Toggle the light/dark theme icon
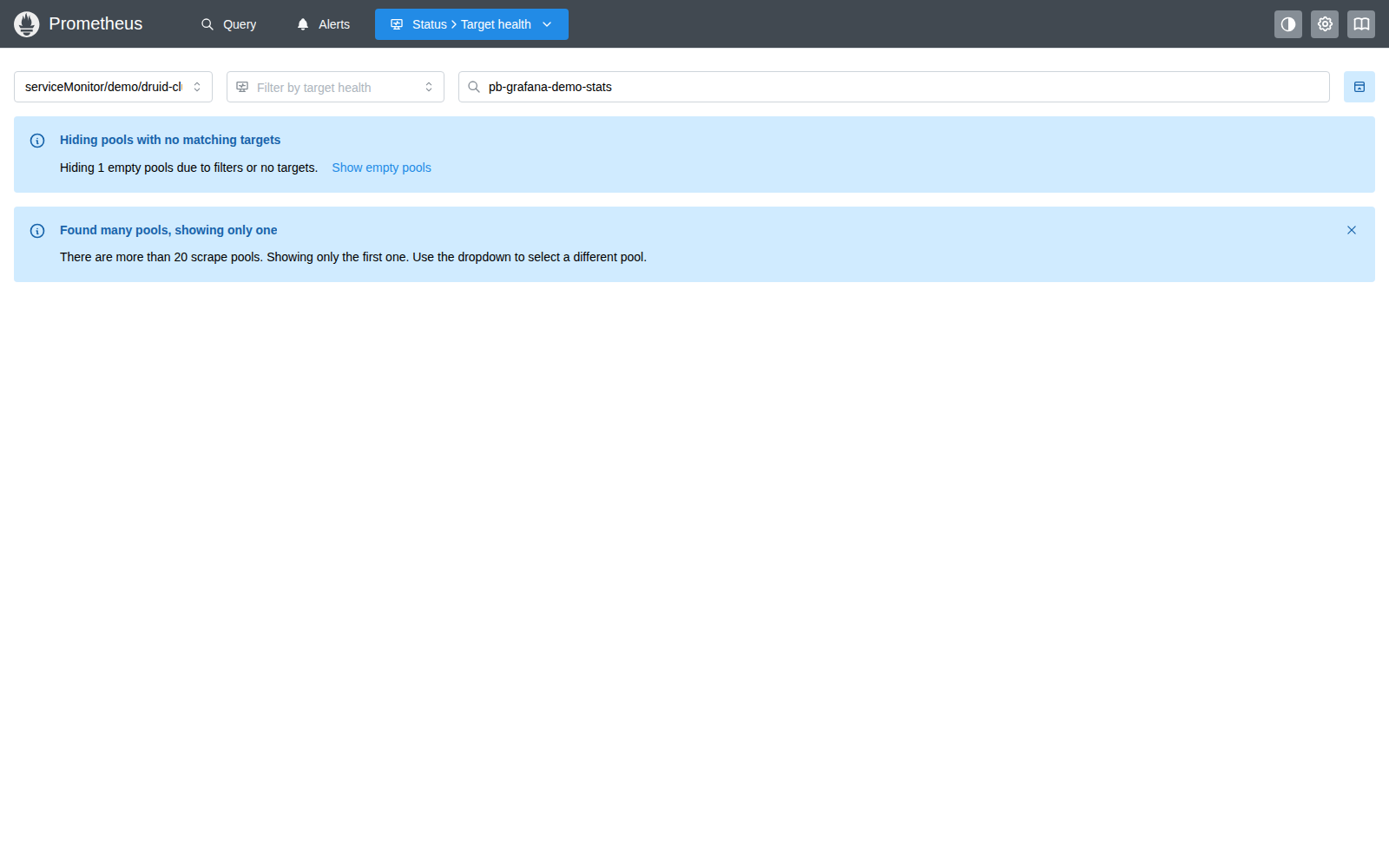Viewport: 1389px width, 868px height. [x=1288, y=24]
